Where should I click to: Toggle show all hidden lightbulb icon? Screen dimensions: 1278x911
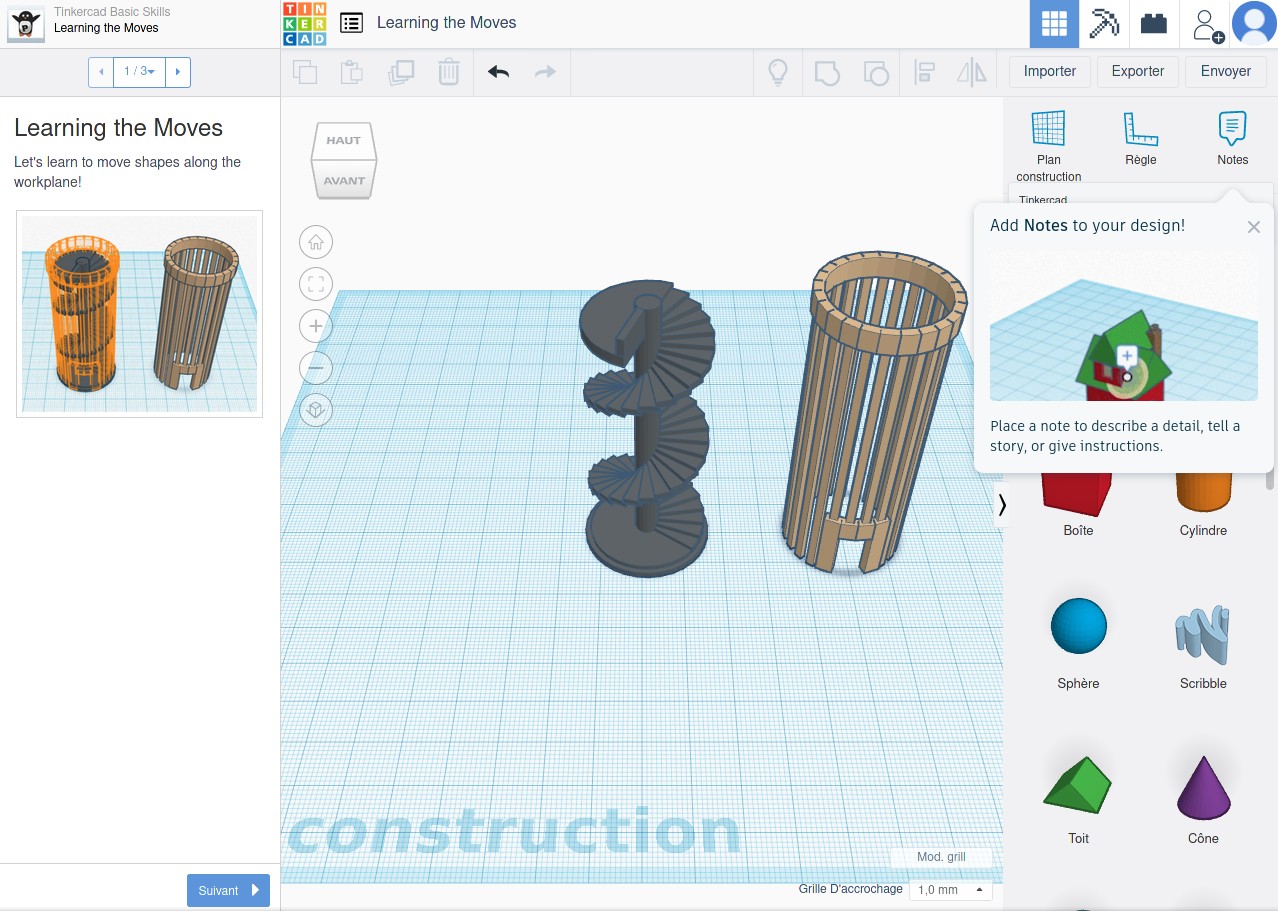point(777,72)
